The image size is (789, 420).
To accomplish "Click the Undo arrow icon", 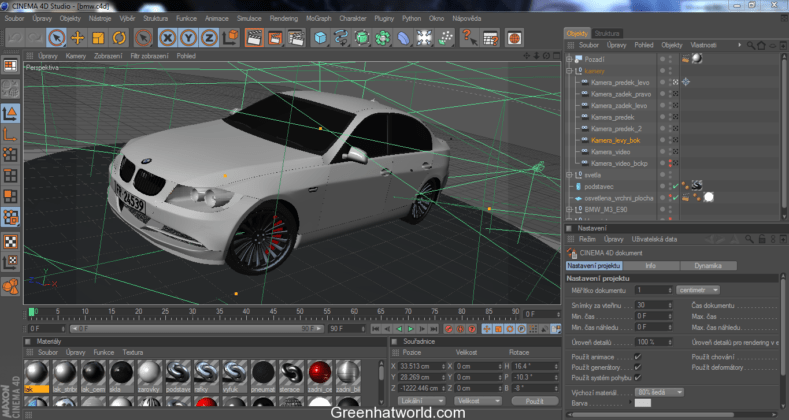I will click(x=15, y=38).
